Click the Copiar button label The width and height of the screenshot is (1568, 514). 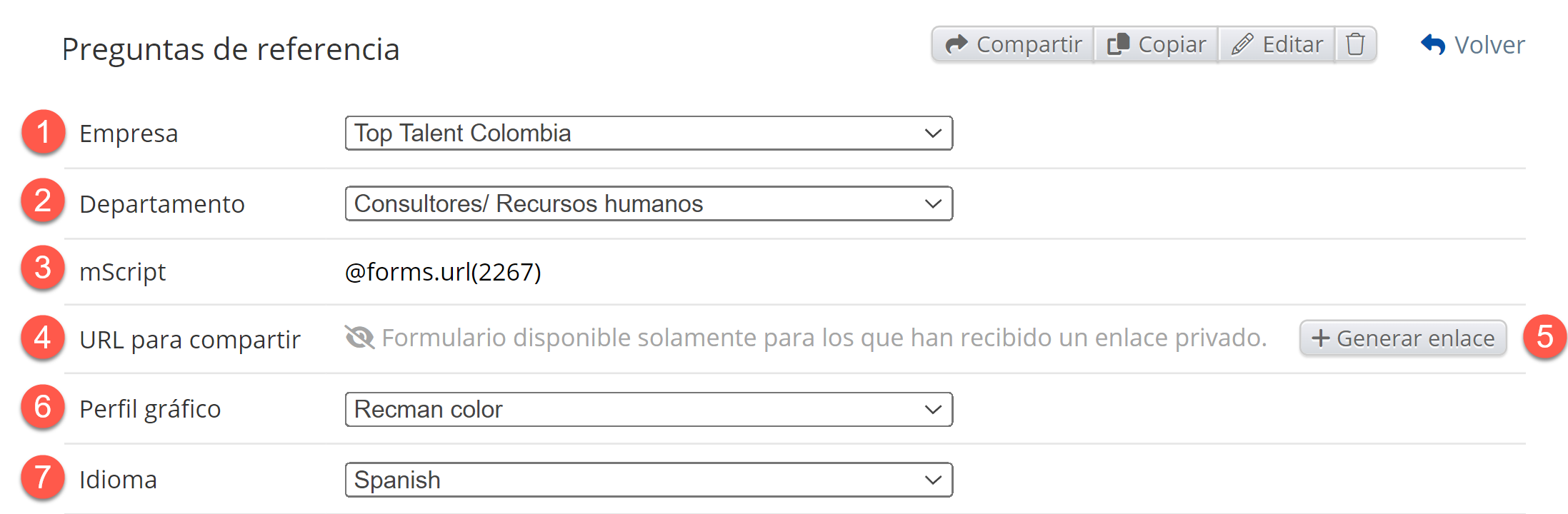[x=1172, y=44]
